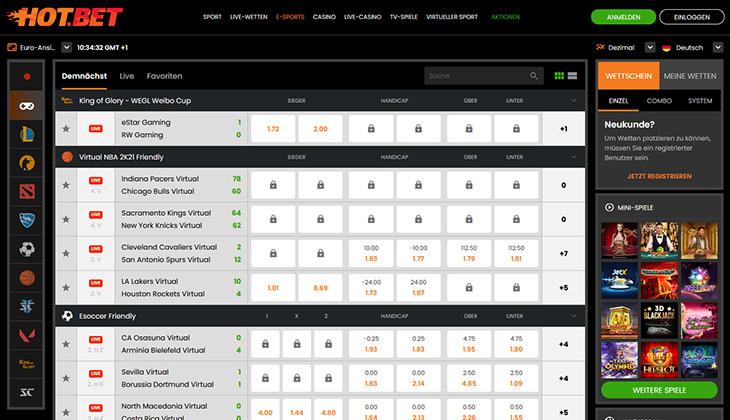
Task: Bet on RW Gaming at 2.00
Action: click(x=320, y=129)
